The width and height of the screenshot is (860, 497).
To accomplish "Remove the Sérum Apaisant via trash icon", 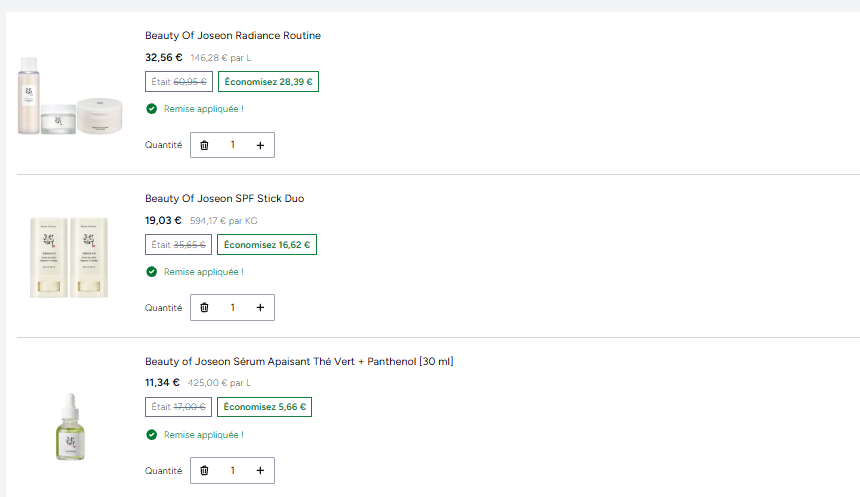I will click(204, 471).
